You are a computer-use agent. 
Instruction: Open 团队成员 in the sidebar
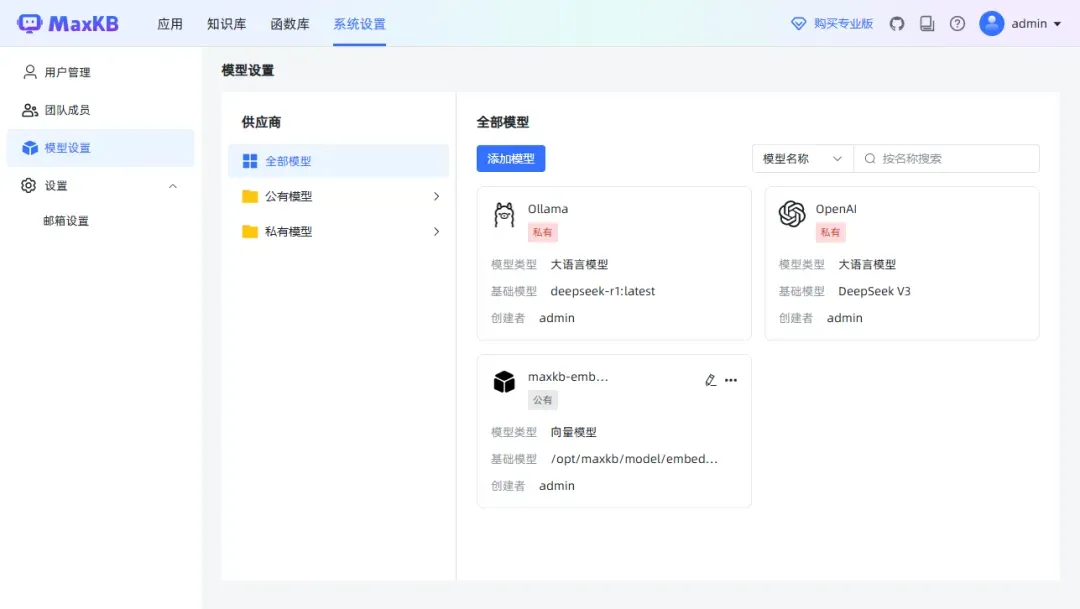tap(101, 110)
